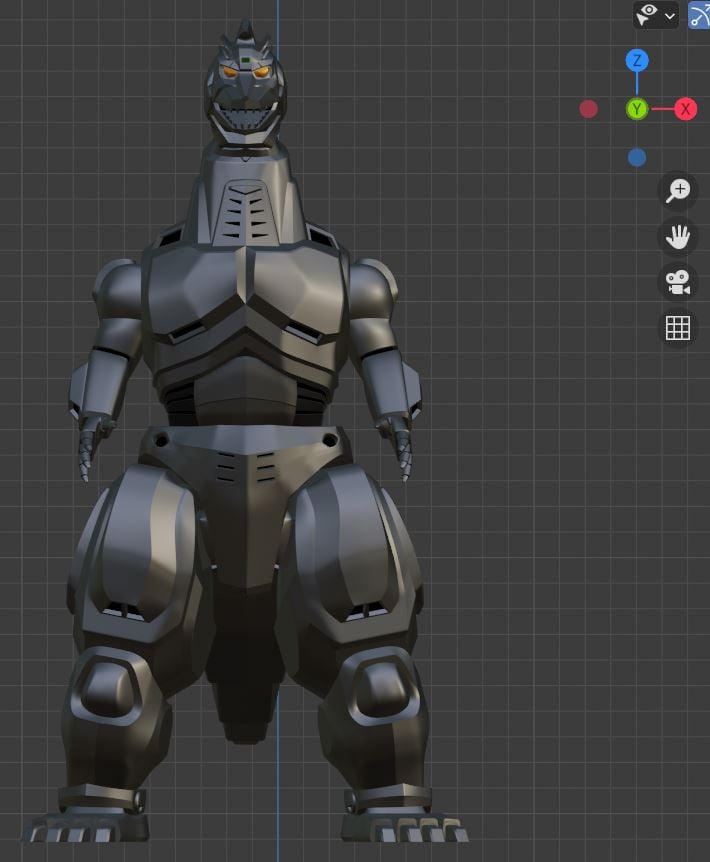
Task: Switch perspective/orthographic with grid icon
Action: [678, 328]
